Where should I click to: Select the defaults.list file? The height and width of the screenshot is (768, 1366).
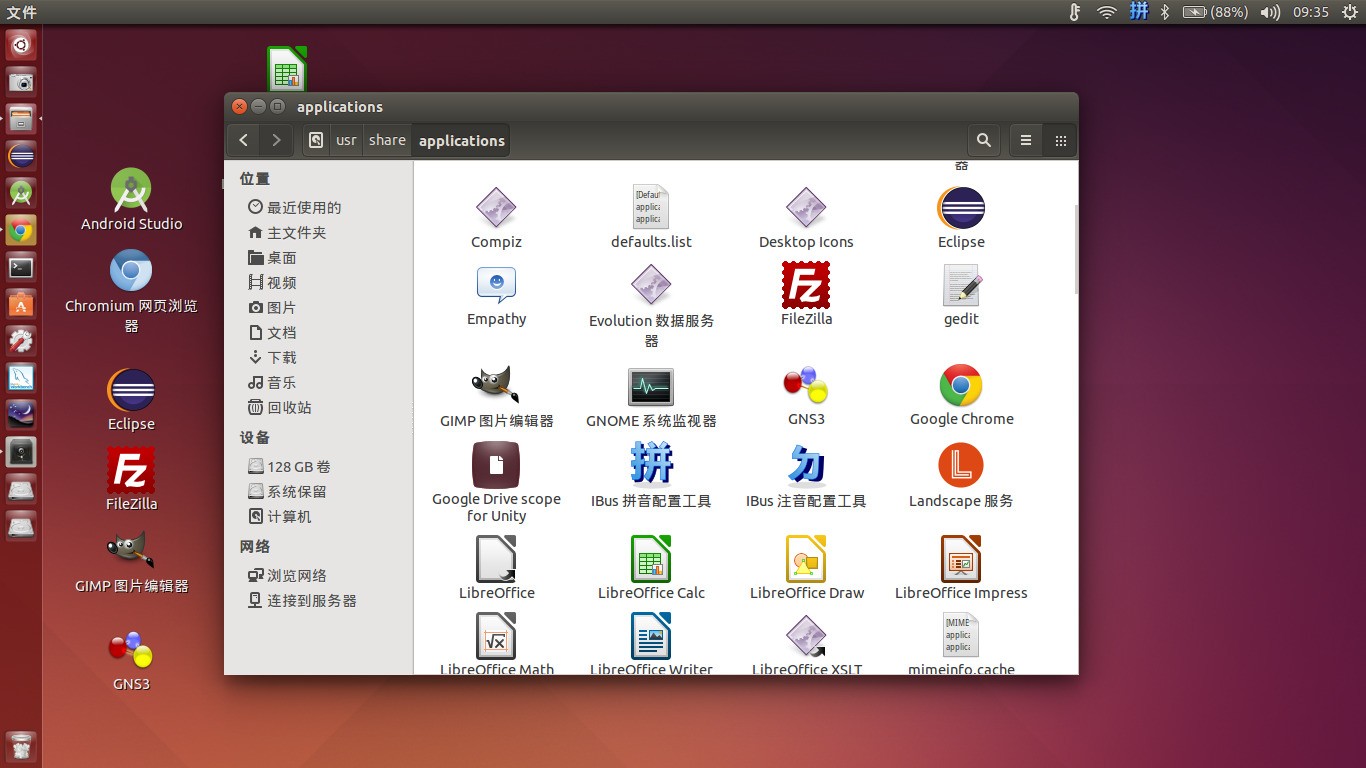[x=651, y=218]
